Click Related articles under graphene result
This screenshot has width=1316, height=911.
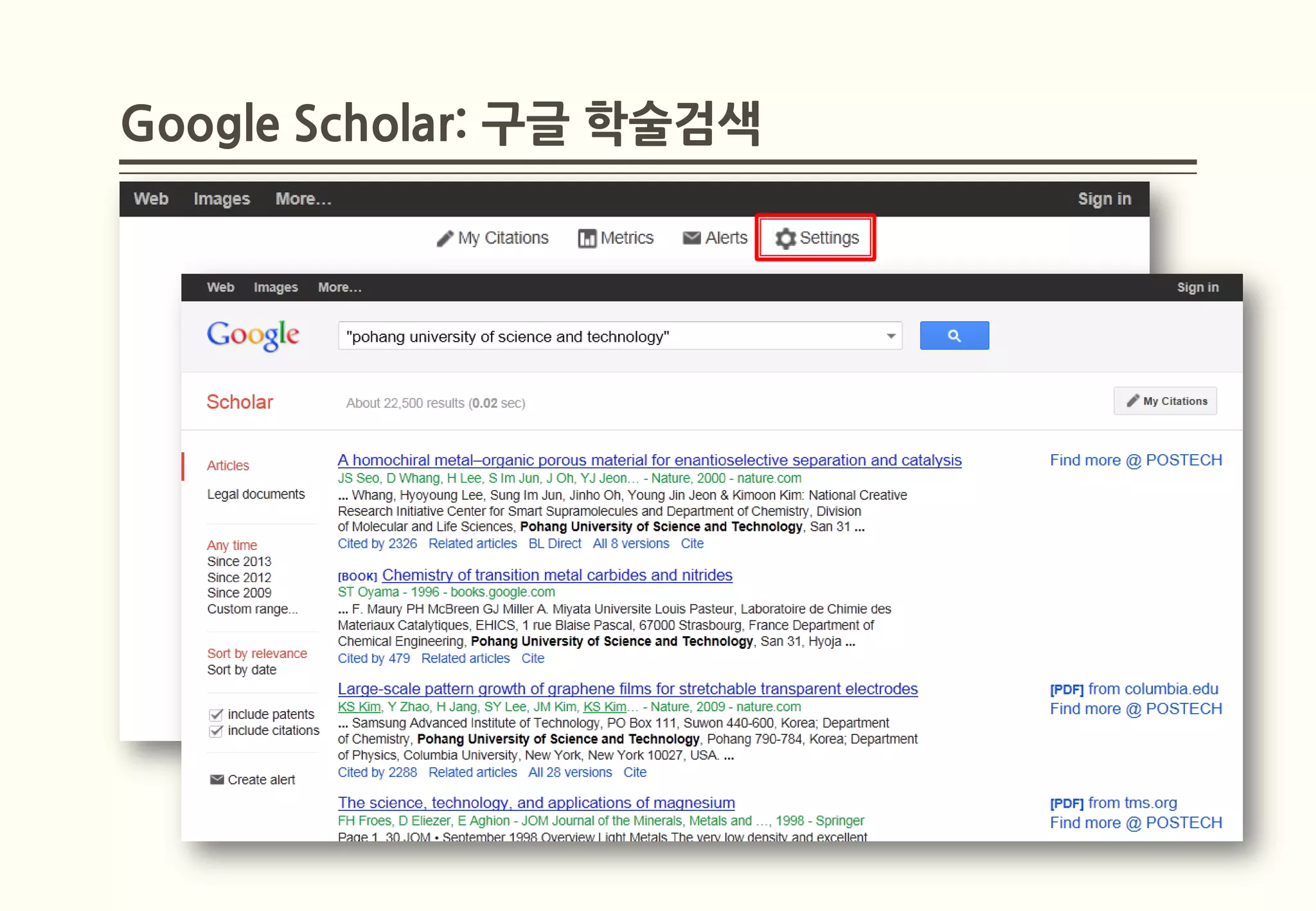472,772
